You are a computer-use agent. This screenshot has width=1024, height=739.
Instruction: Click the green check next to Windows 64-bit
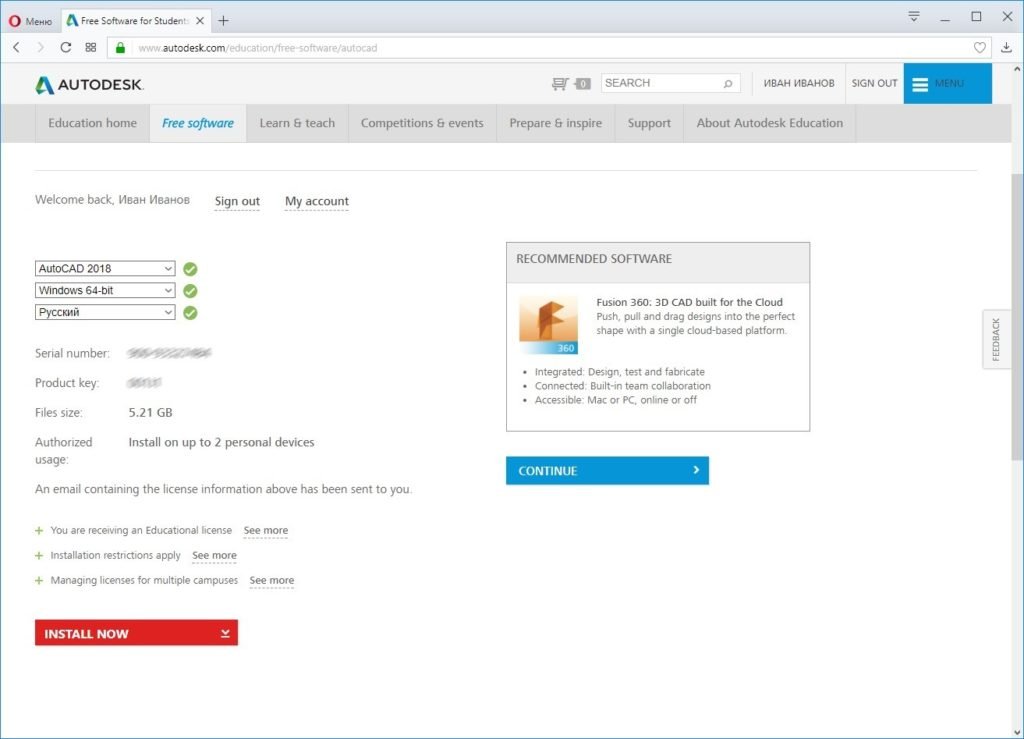click(190, 291)
